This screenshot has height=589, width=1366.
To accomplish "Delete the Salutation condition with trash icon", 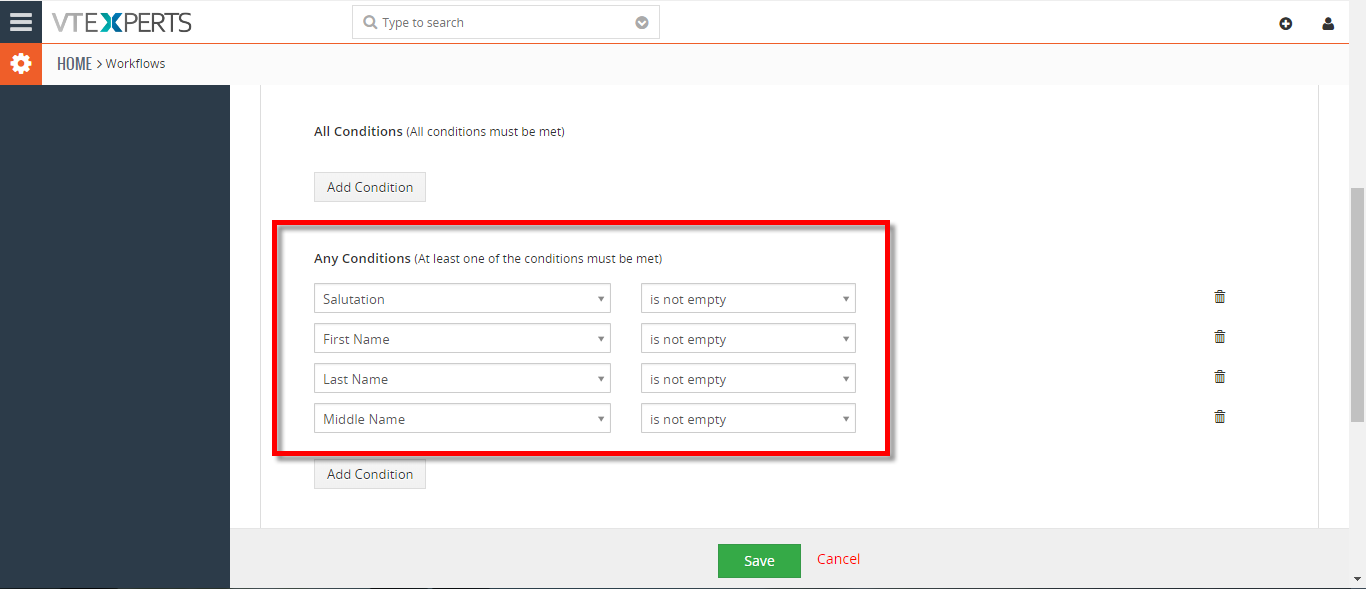I will pyautogui.click(x=1220, y=297).
